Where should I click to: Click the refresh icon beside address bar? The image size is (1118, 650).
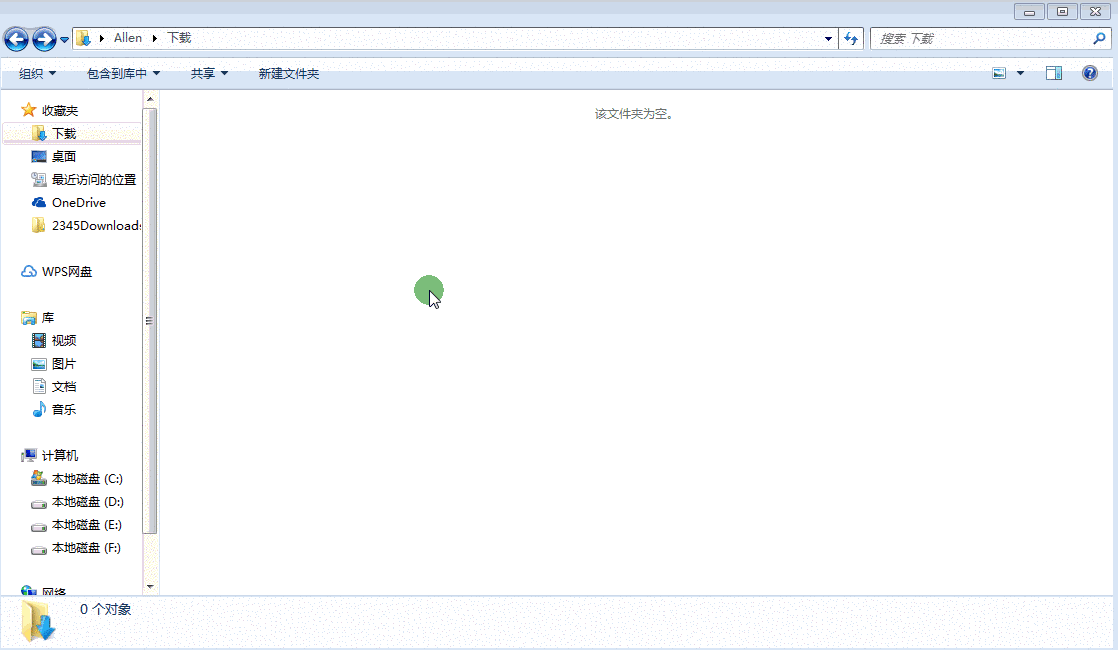[851, 38]
